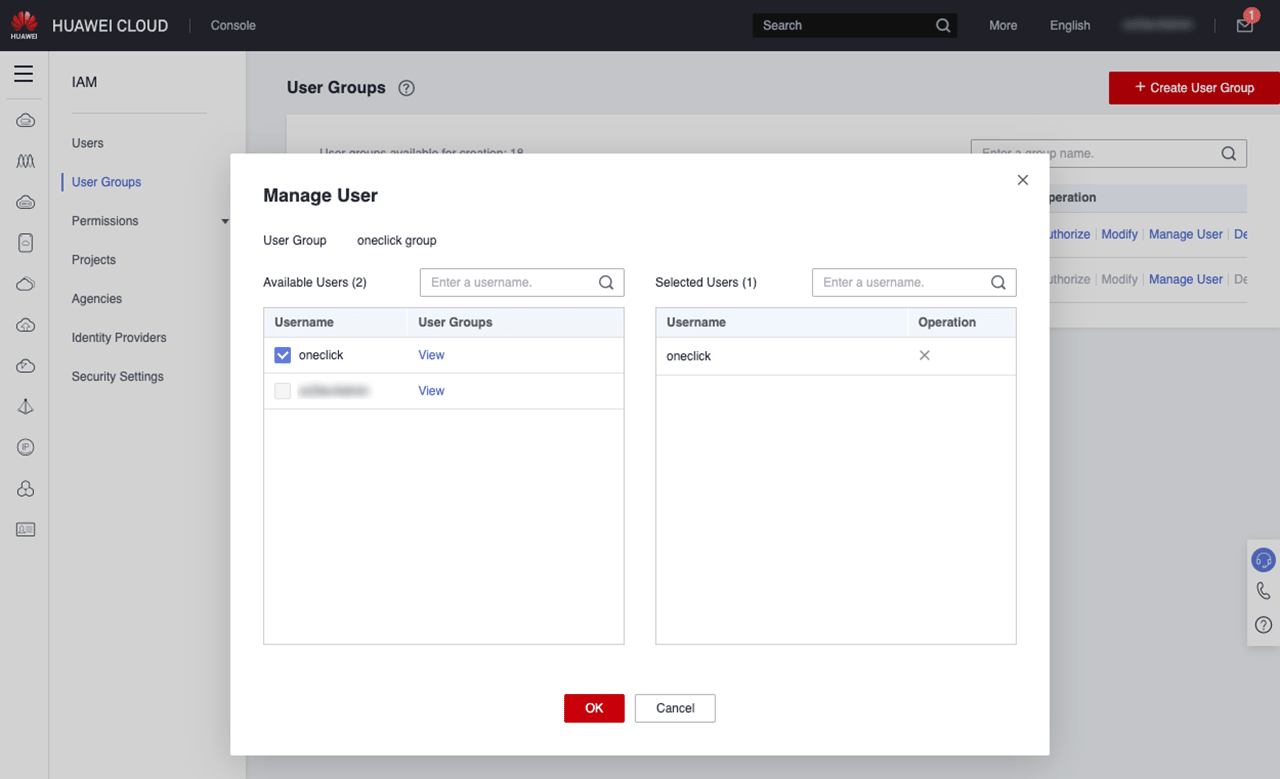Click the magnifier icon in the top search bar
Image resolution: width=1280 pixels, height=779 pixels.
pyautogui.click(x=942, y=26)
